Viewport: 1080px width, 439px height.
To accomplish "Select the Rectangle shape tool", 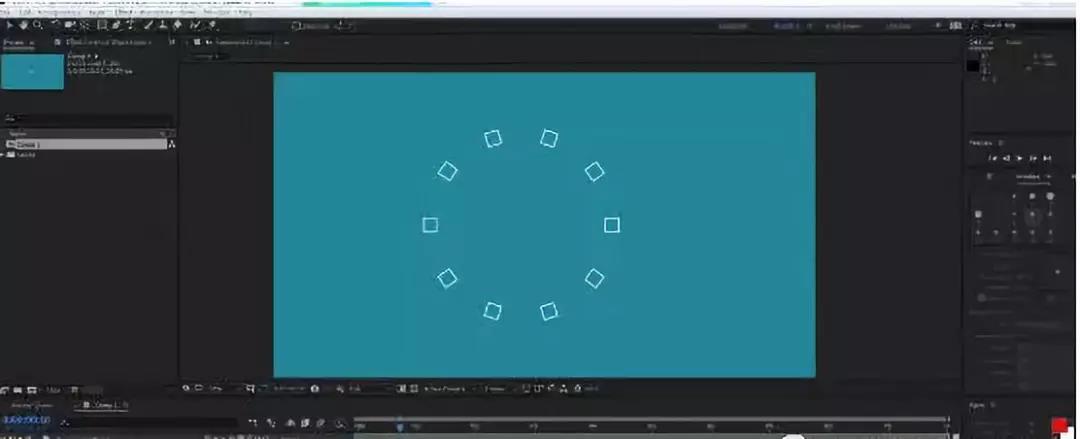I will pyautogui.click(x=101, y=25).
